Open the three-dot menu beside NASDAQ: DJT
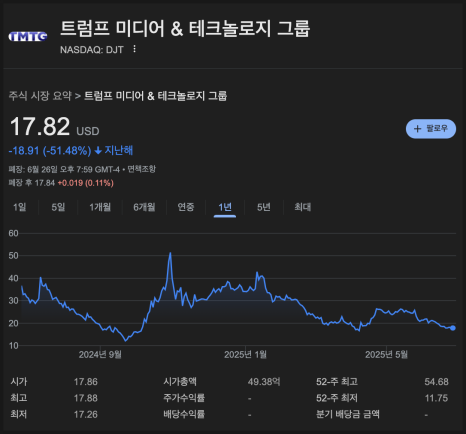The image size is (466, 434). click(x=134, y=49)
